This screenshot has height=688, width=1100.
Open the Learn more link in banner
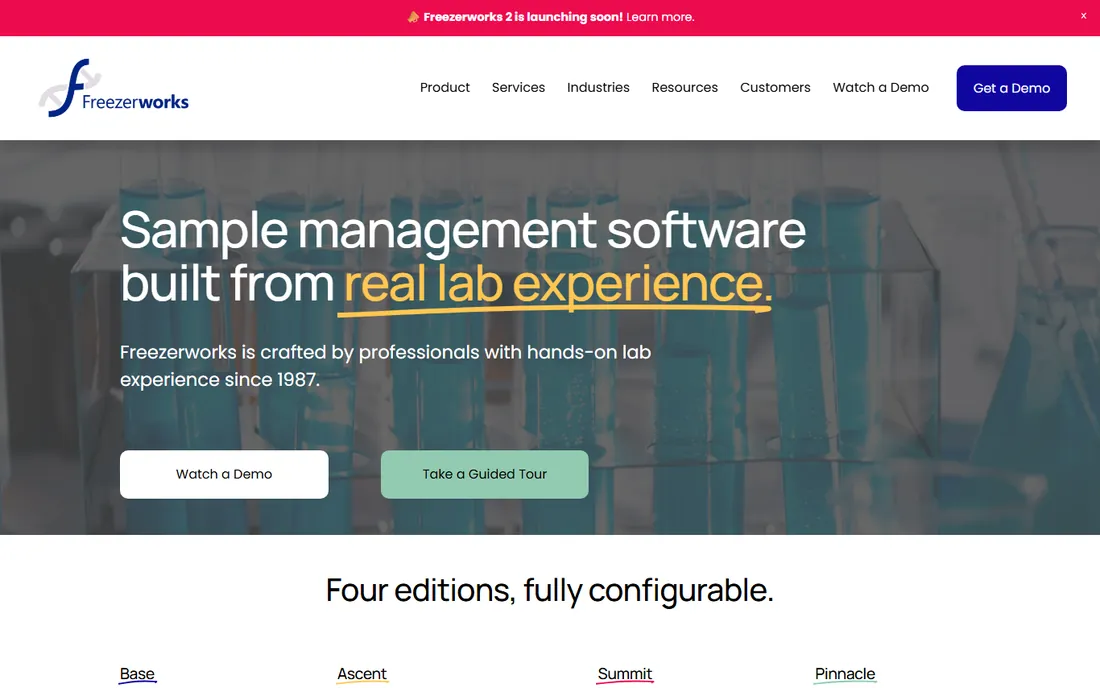pyautogui.click(x=660, y=17)
